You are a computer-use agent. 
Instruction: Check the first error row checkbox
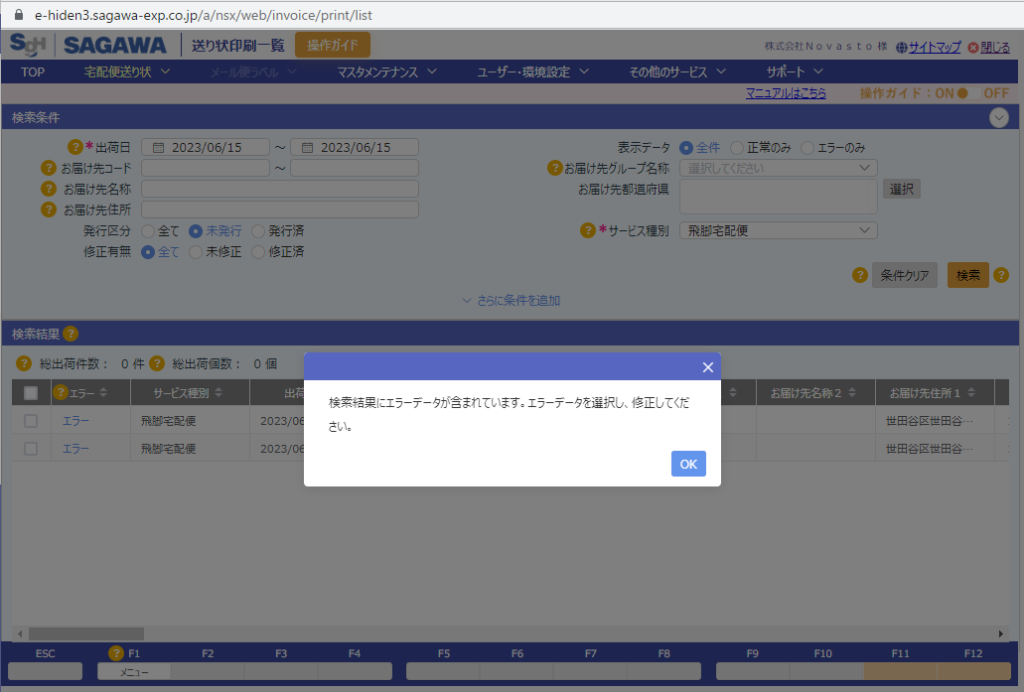pyautogui.click(x=31, y=420)
